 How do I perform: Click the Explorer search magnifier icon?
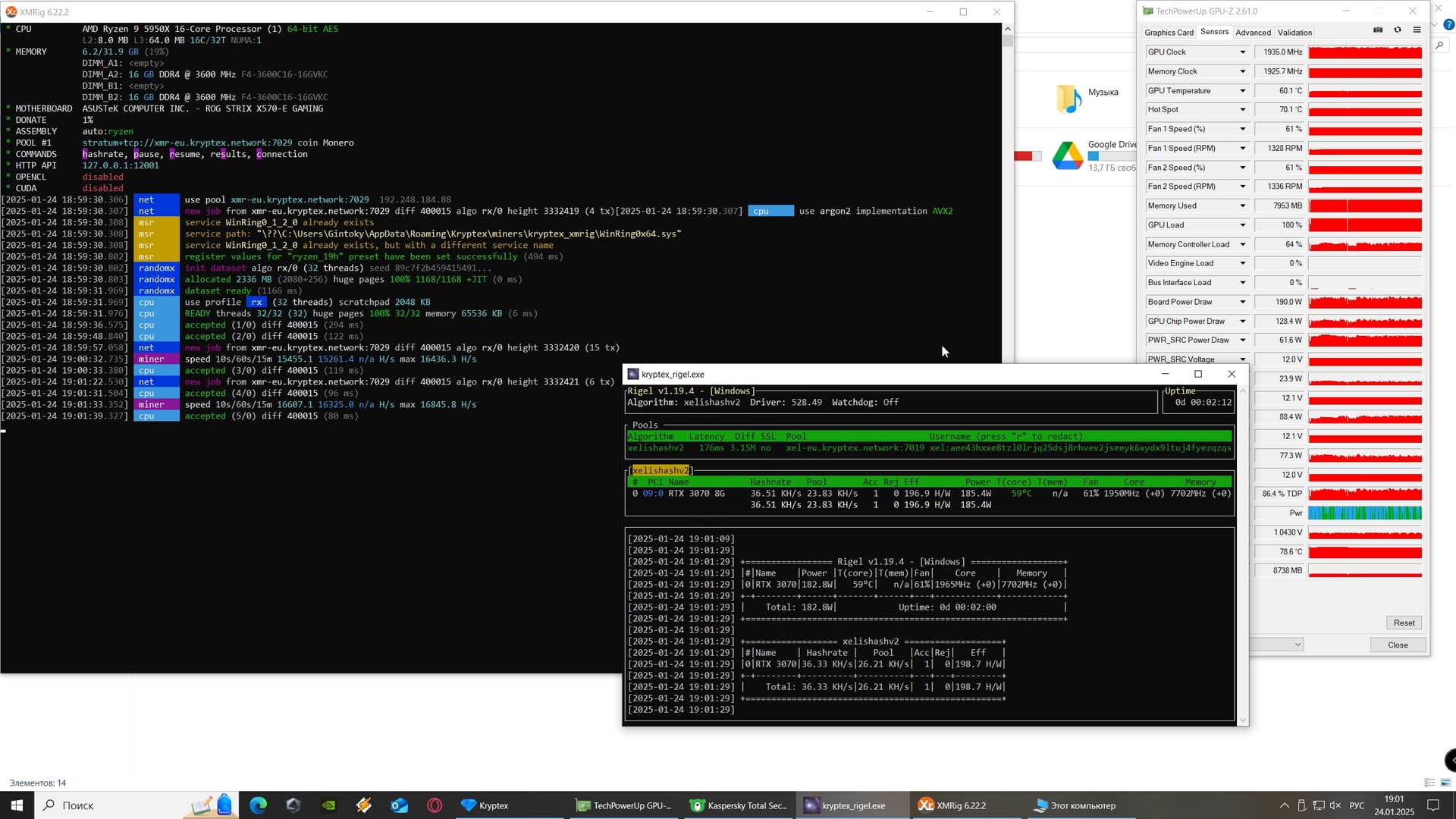click(x=1439, y=45)
